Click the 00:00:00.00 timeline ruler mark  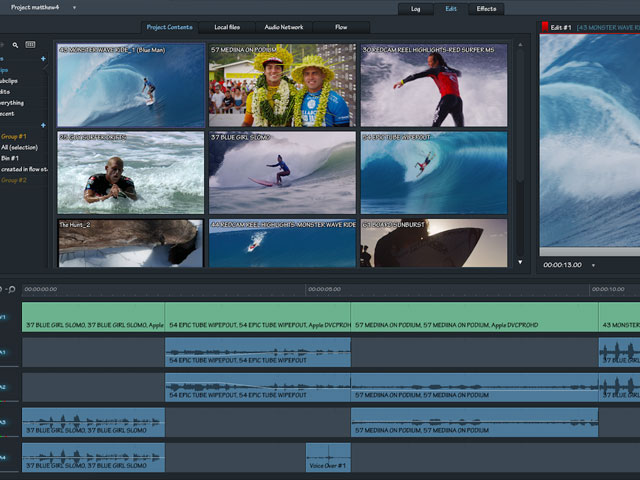click(40, 289)
